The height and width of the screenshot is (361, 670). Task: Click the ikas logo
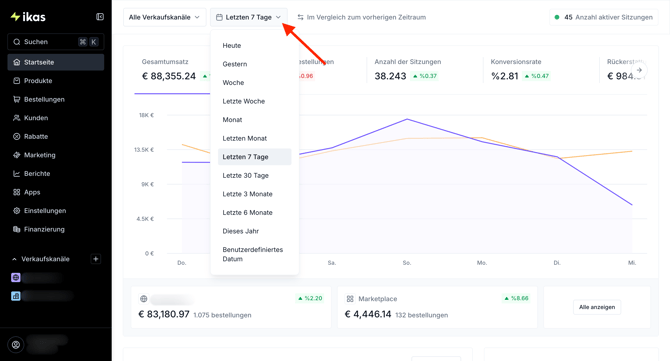pos(28,17)
